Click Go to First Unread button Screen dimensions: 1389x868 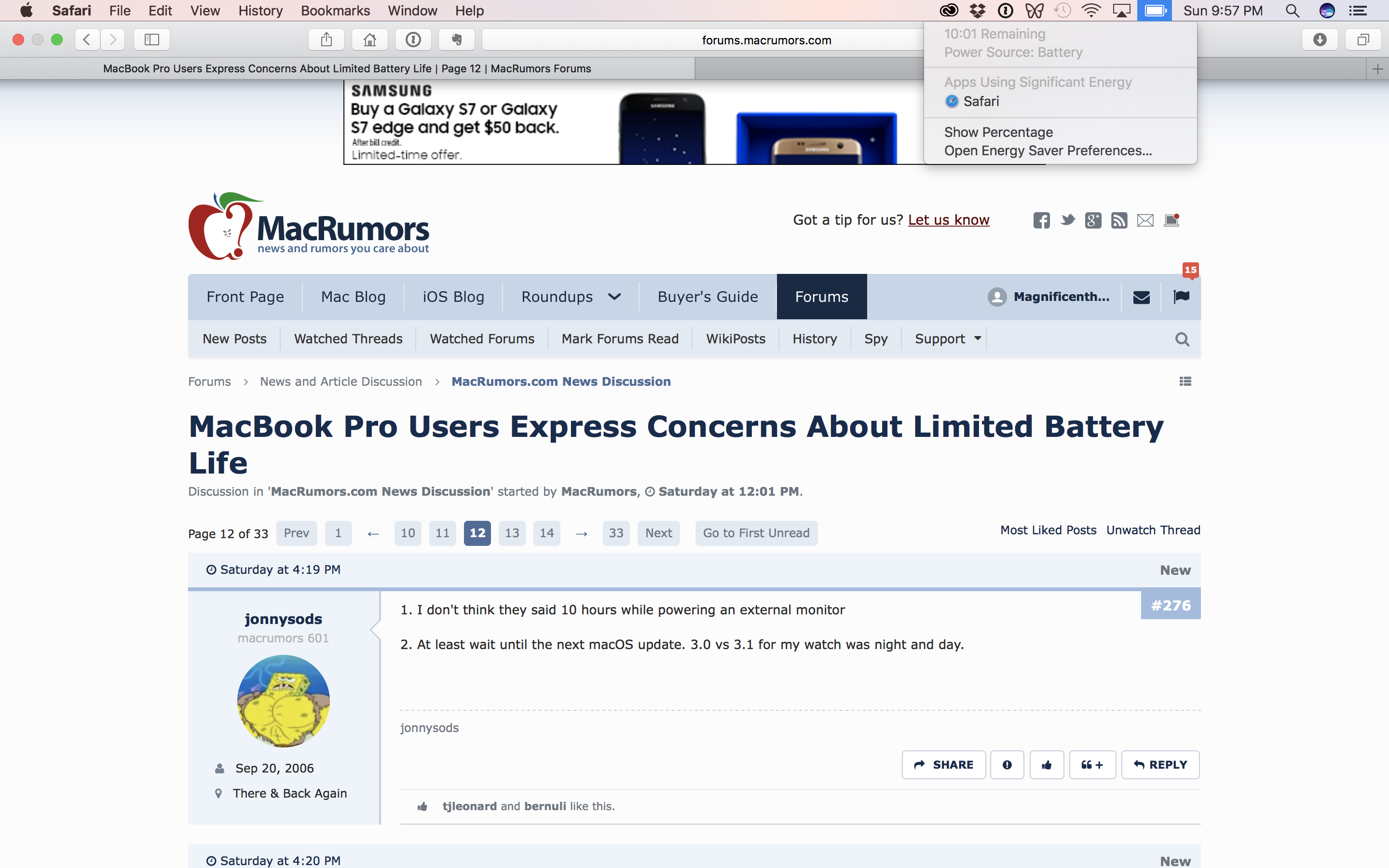coord(756,533)
